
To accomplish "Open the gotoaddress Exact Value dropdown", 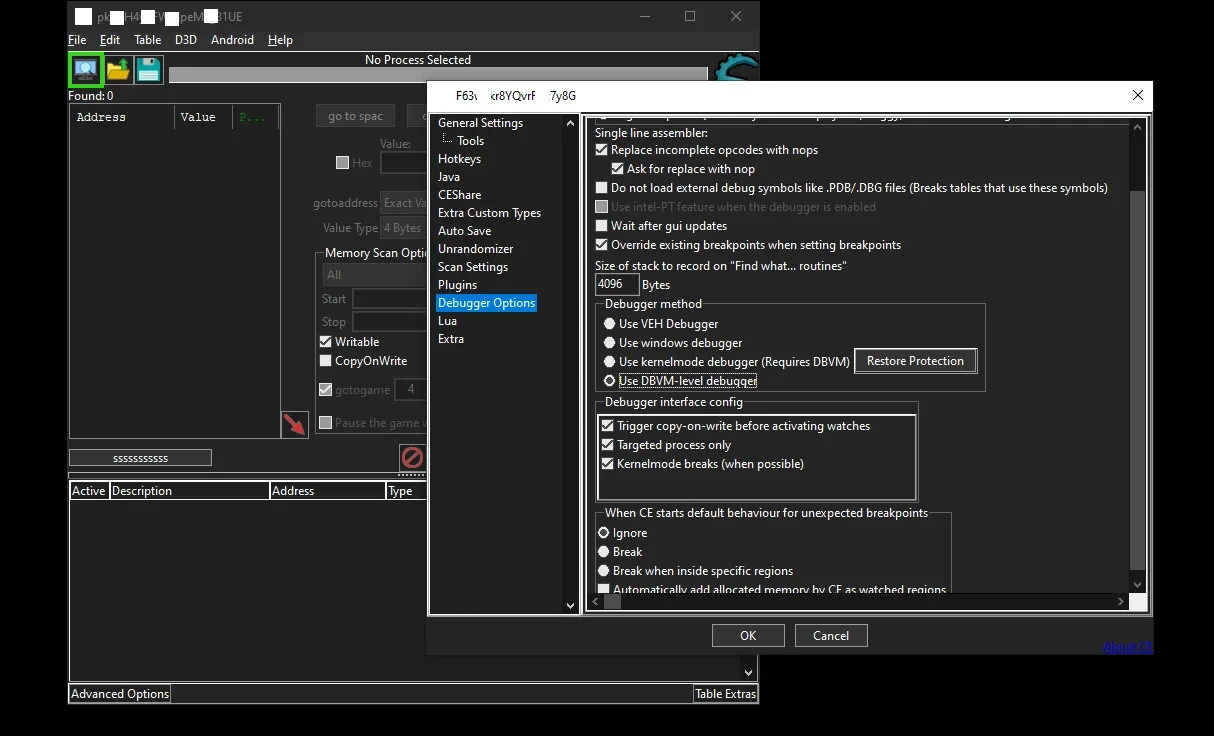I will [x=404, y=203].
